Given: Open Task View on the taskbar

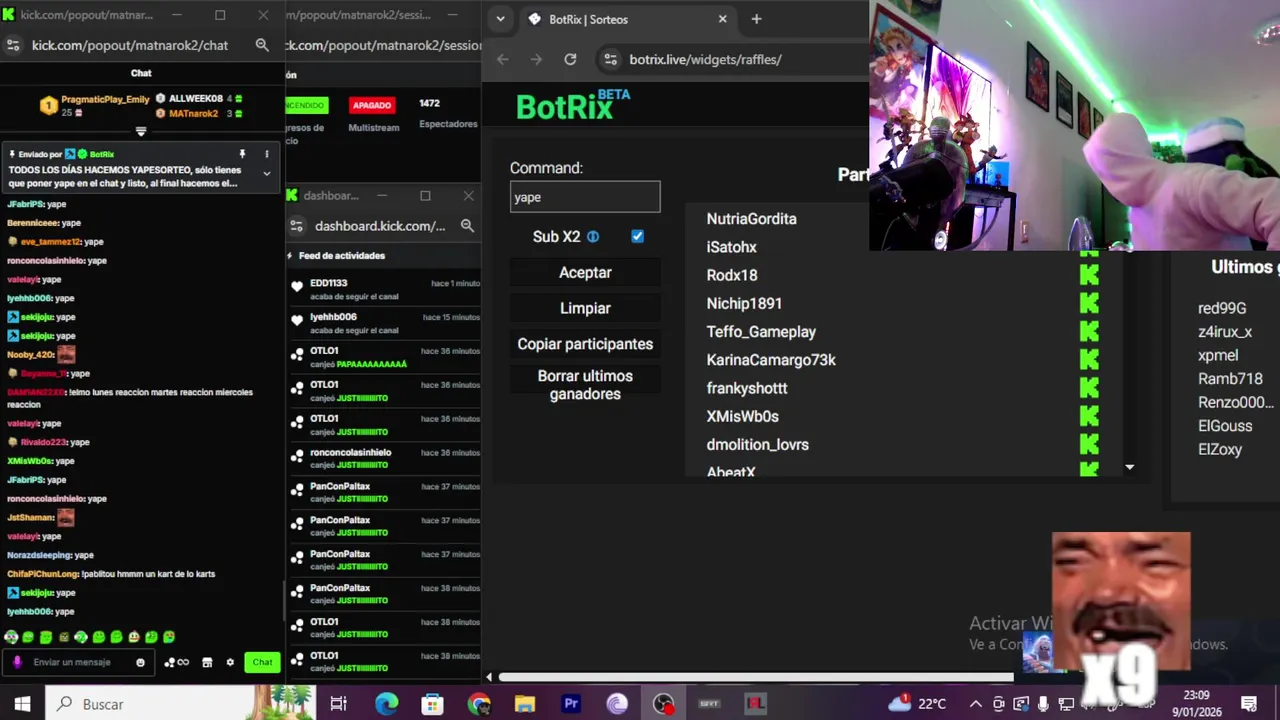Looking at the screenshot, I should (338, 704).
